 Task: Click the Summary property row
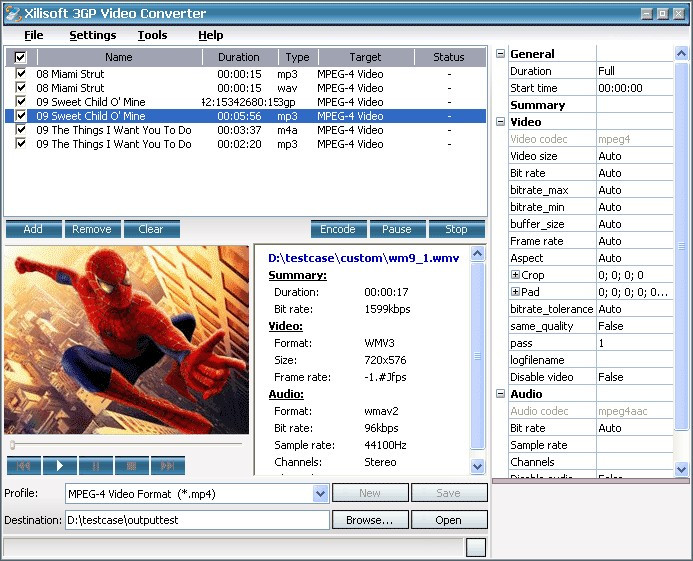coord(591,105)
